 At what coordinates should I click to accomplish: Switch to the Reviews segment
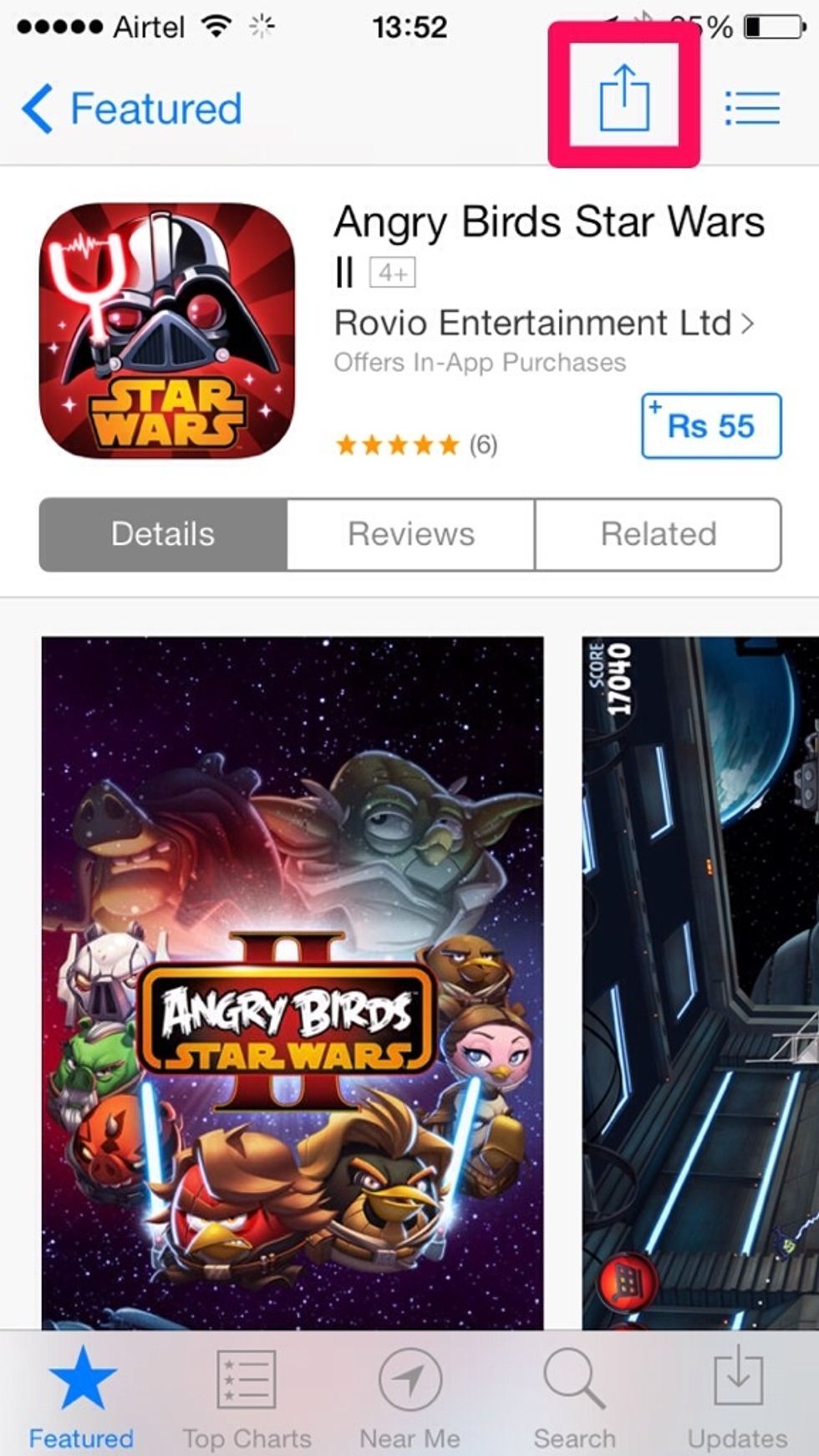[411, 534]
